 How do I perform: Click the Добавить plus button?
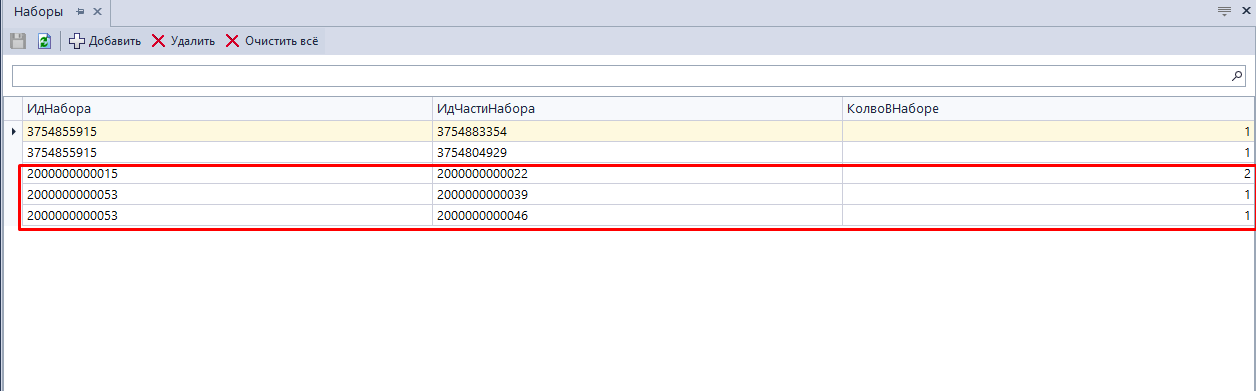[x=105, y=41]
